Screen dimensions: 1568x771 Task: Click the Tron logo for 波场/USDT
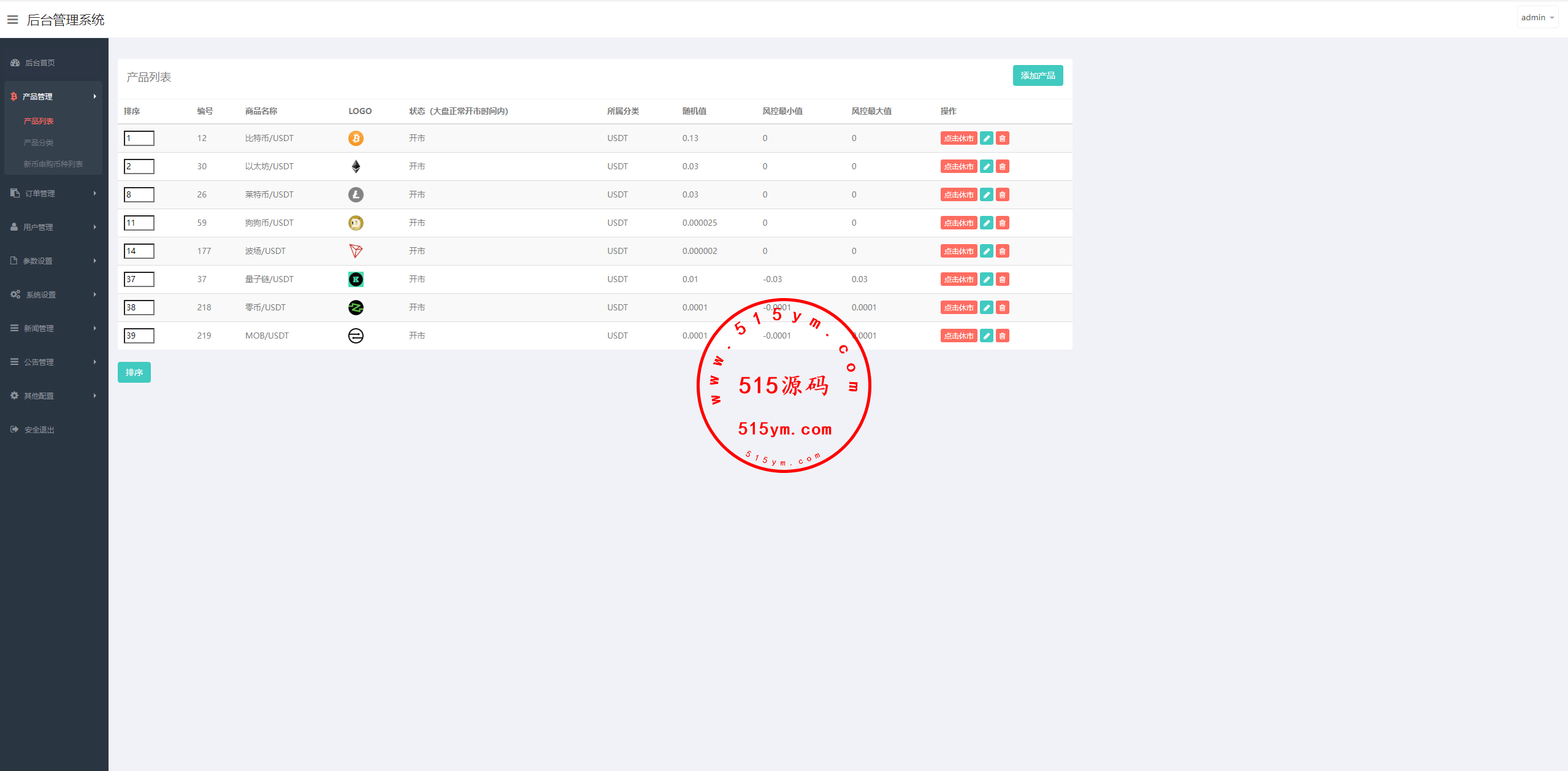356,251
